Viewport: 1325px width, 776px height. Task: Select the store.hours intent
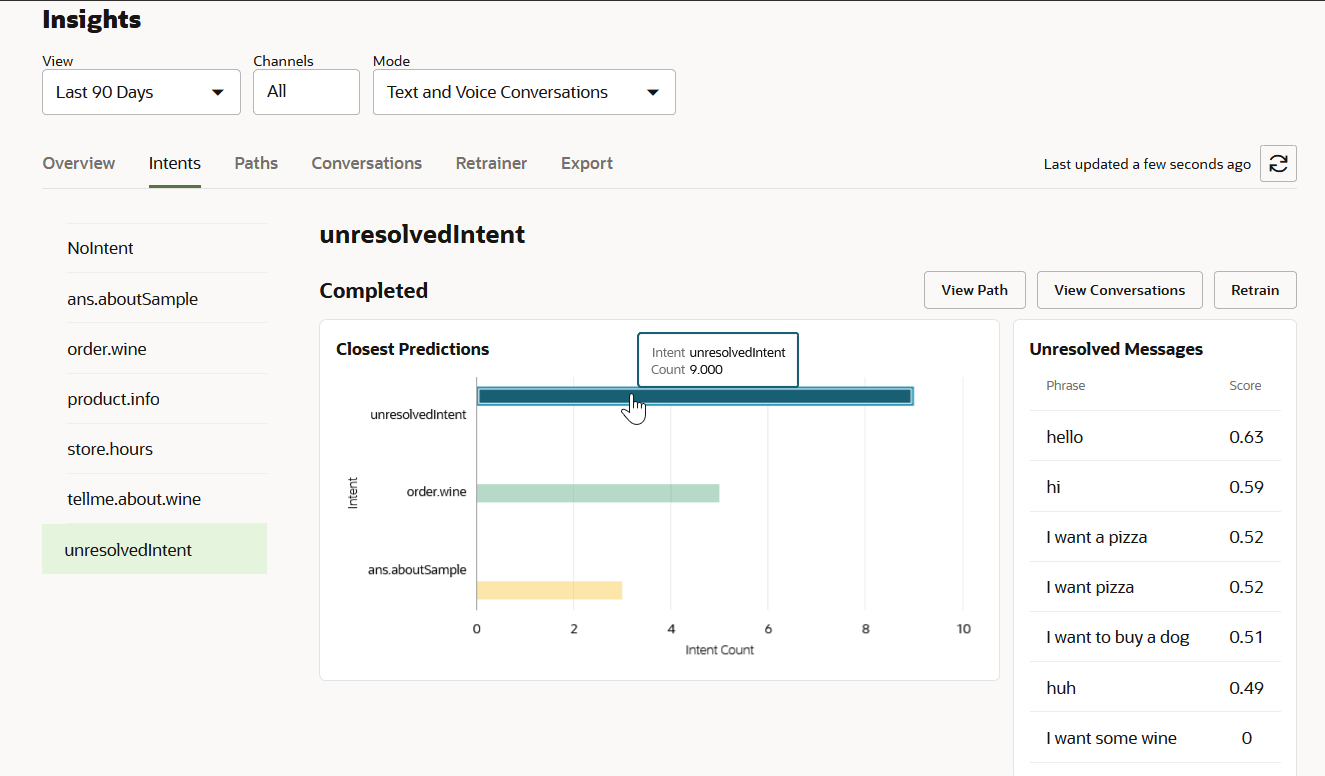pyautogui.click(x=109, y=448)
